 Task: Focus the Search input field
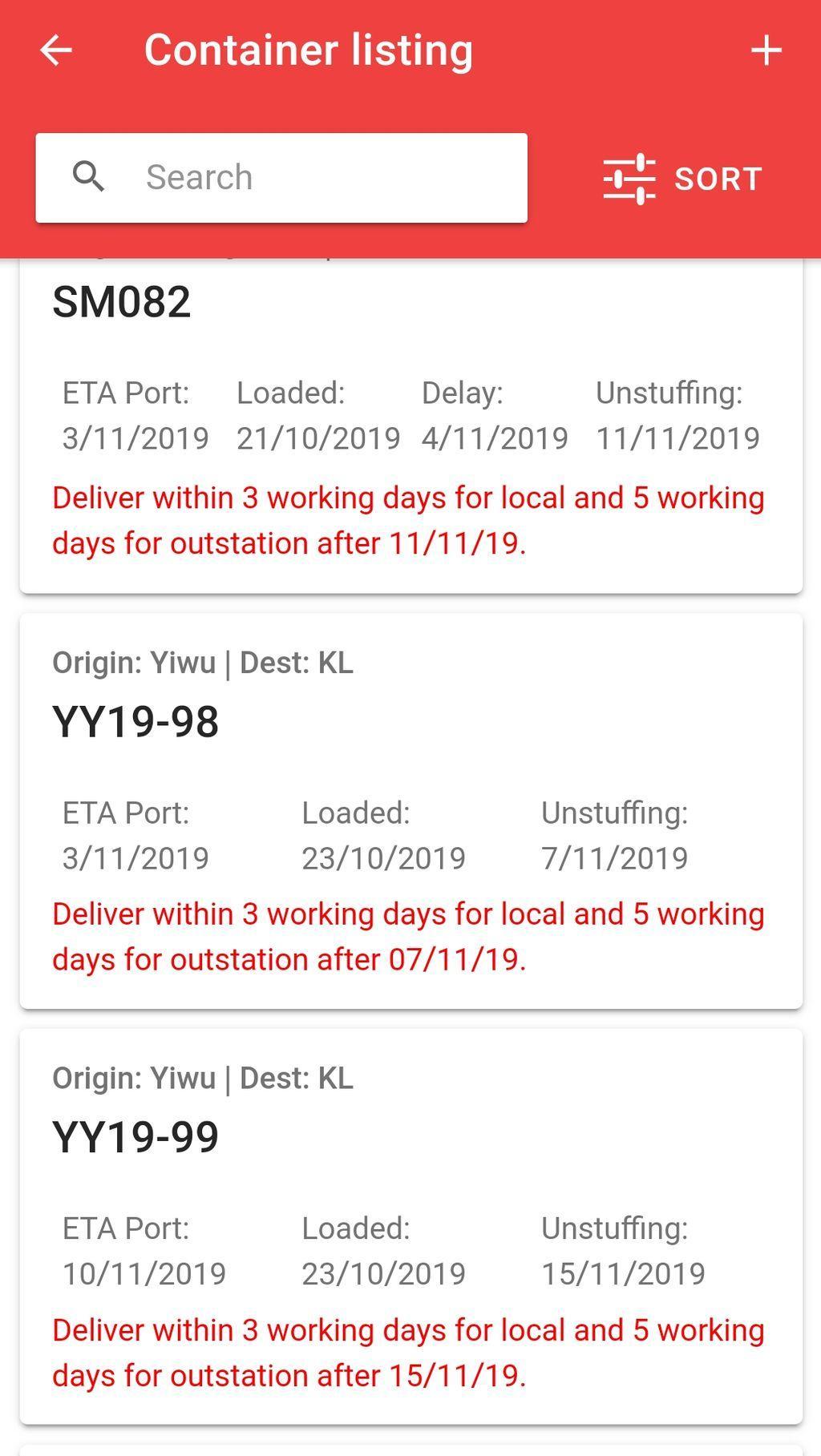click(321, 177)
